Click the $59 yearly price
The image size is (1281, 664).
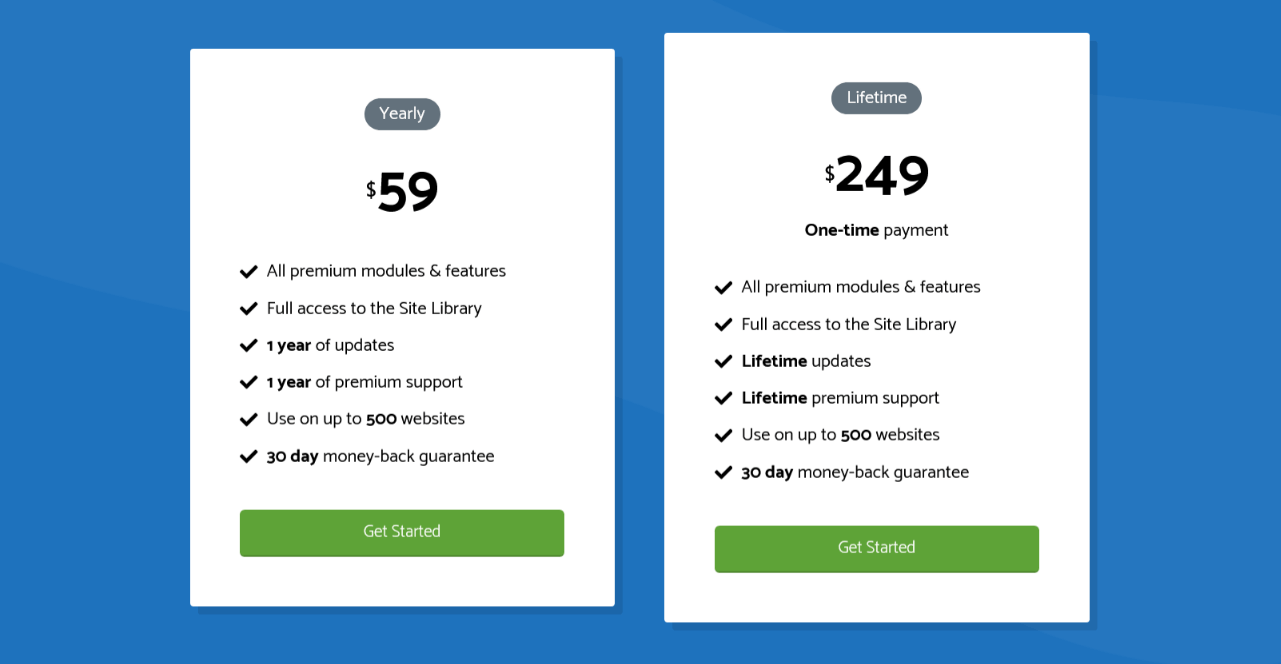[x=402, y=192]
